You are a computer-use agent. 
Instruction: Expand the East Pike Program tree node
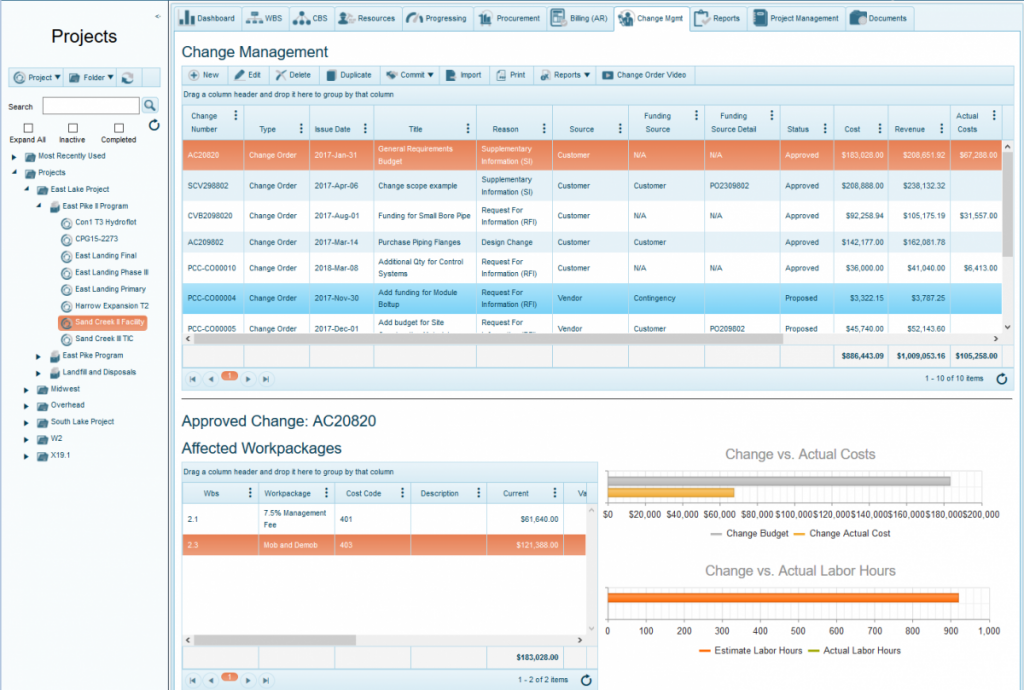(x=38, y=355)
